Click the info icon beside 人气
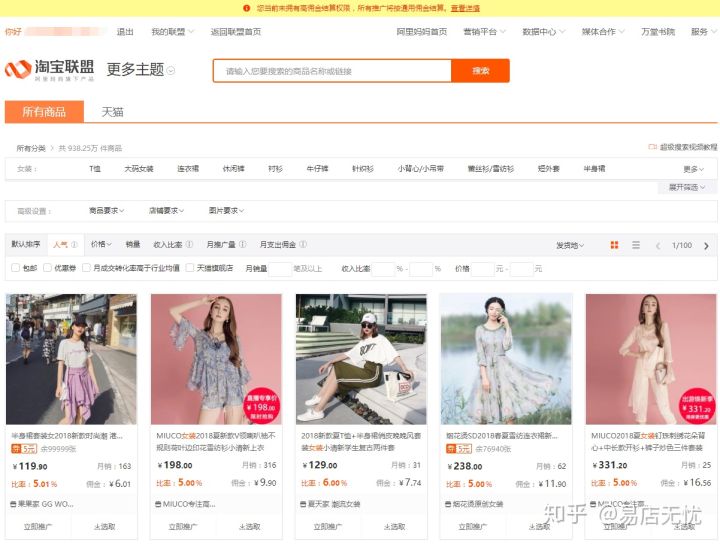This screenshot has width=720, height=545. coord(74,245)
